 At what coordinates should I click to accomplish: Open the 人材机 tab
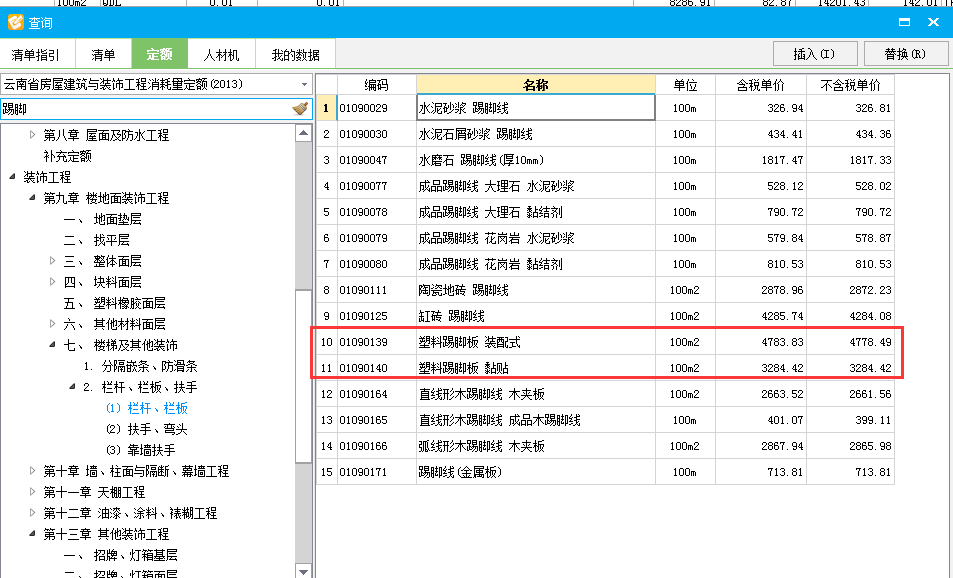pyautogui.click(x=221, y=55)
